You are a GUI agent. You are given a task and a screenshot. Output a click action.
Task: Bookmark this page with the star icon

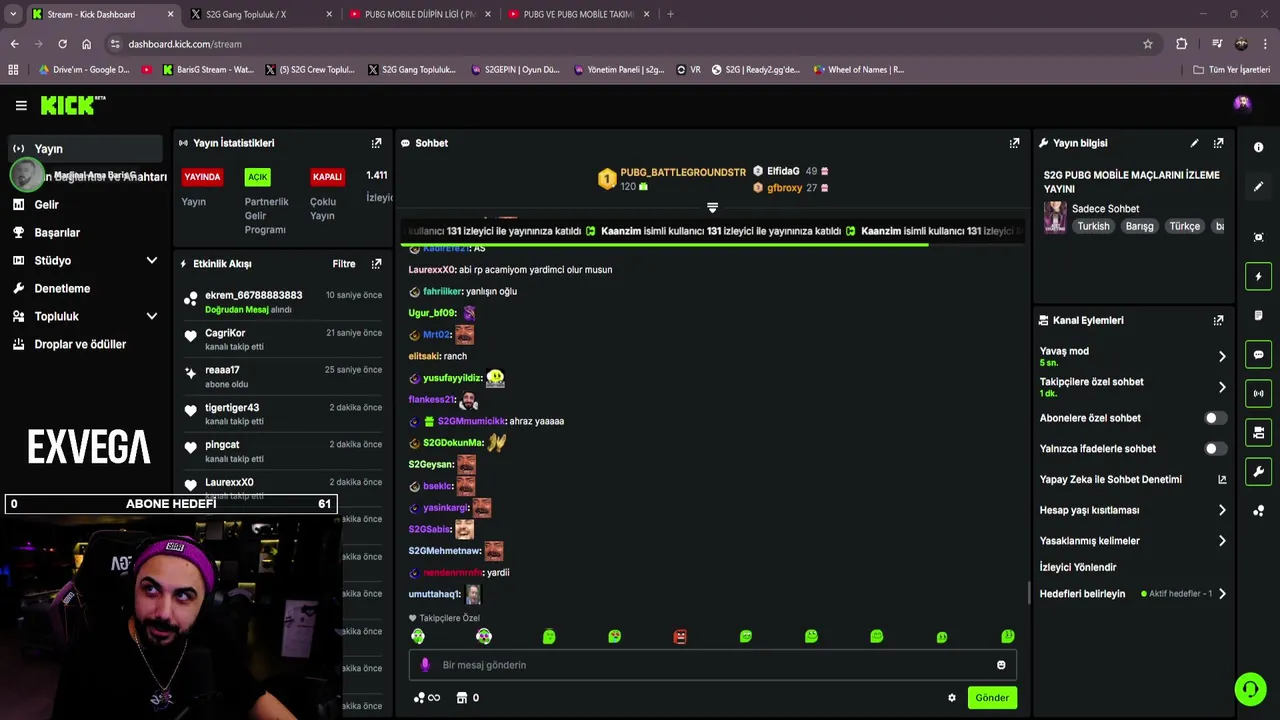coord(1148,44)
